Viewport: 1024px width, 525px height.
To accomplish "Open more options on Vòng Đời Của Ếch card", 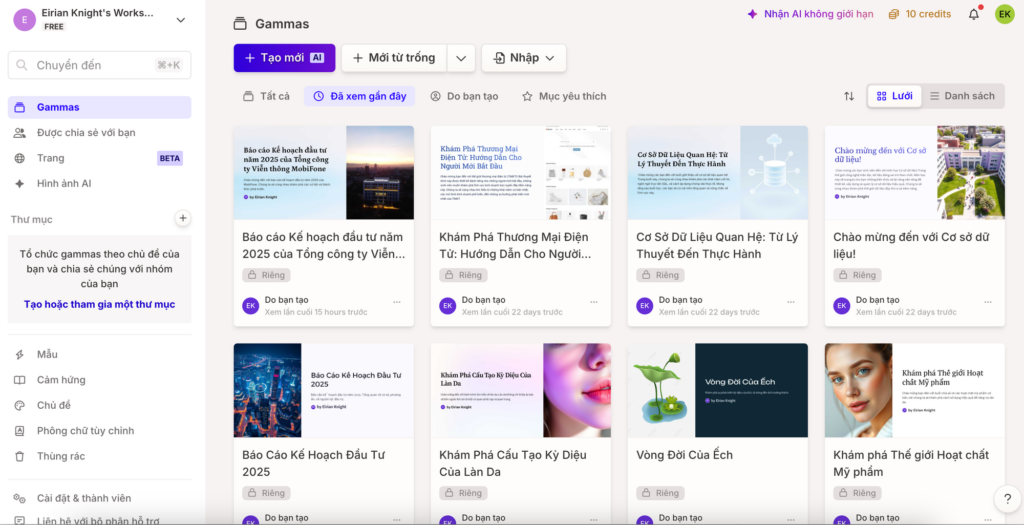I will click(791, 518).
